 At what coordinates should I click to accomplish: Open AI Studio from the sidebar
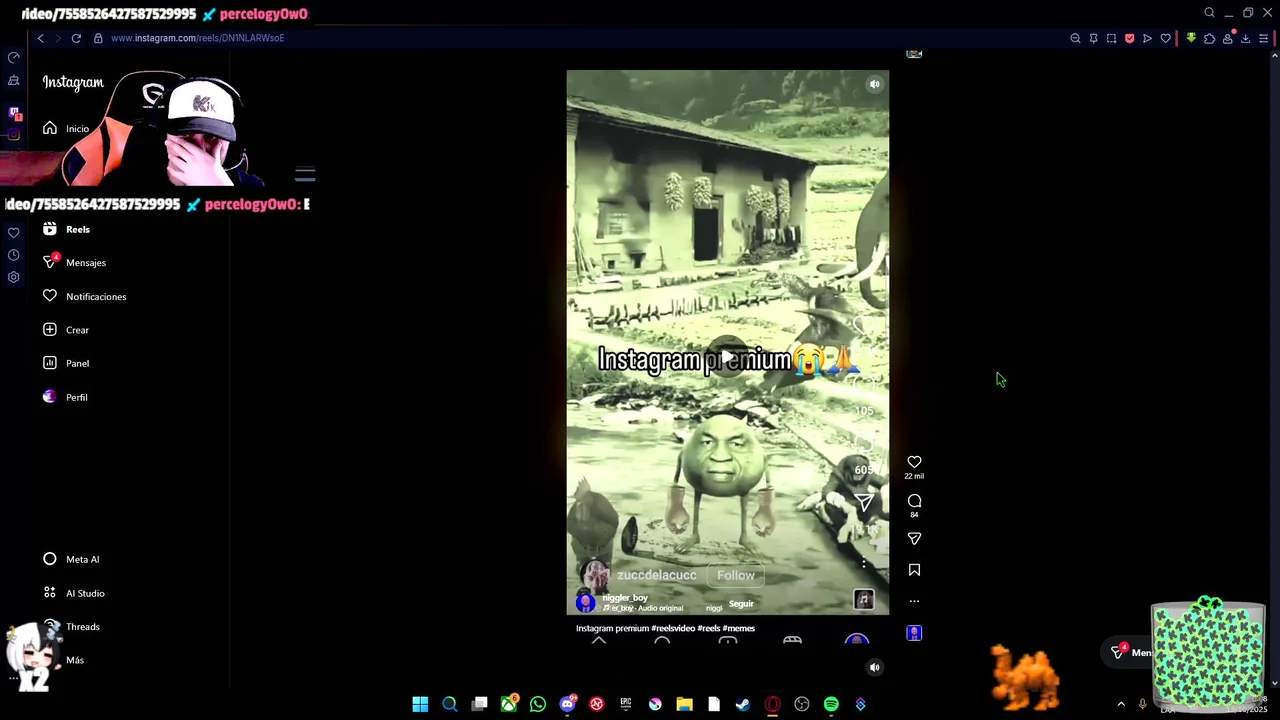pyautogui.click(x=74, y=593)
